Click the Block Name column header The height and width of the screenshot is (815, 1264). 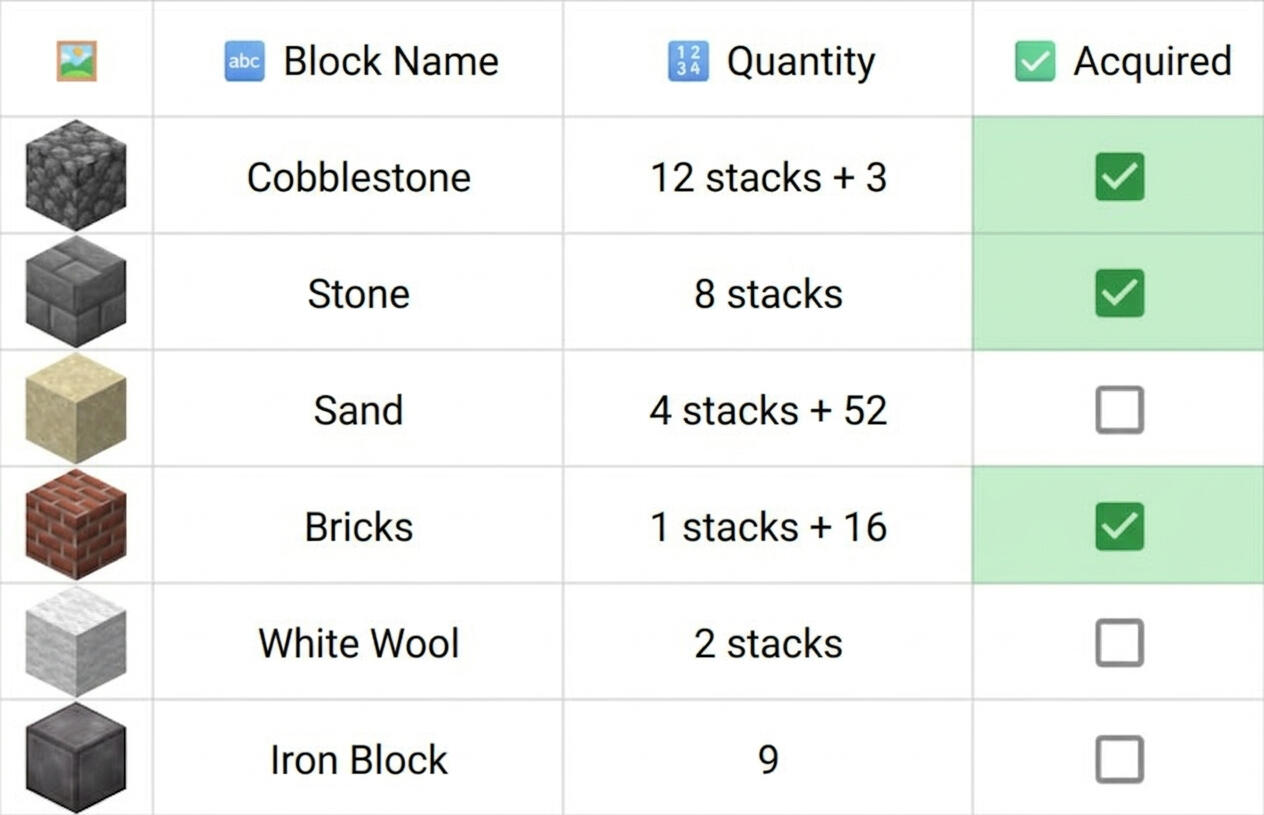390,61
